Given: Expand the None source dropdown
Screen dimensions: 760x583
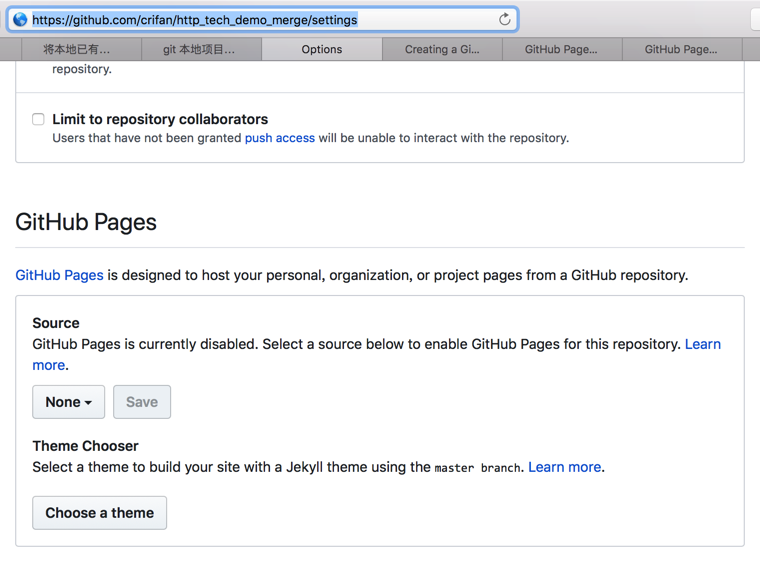Looking at the screenshot, I should [68, 402].
